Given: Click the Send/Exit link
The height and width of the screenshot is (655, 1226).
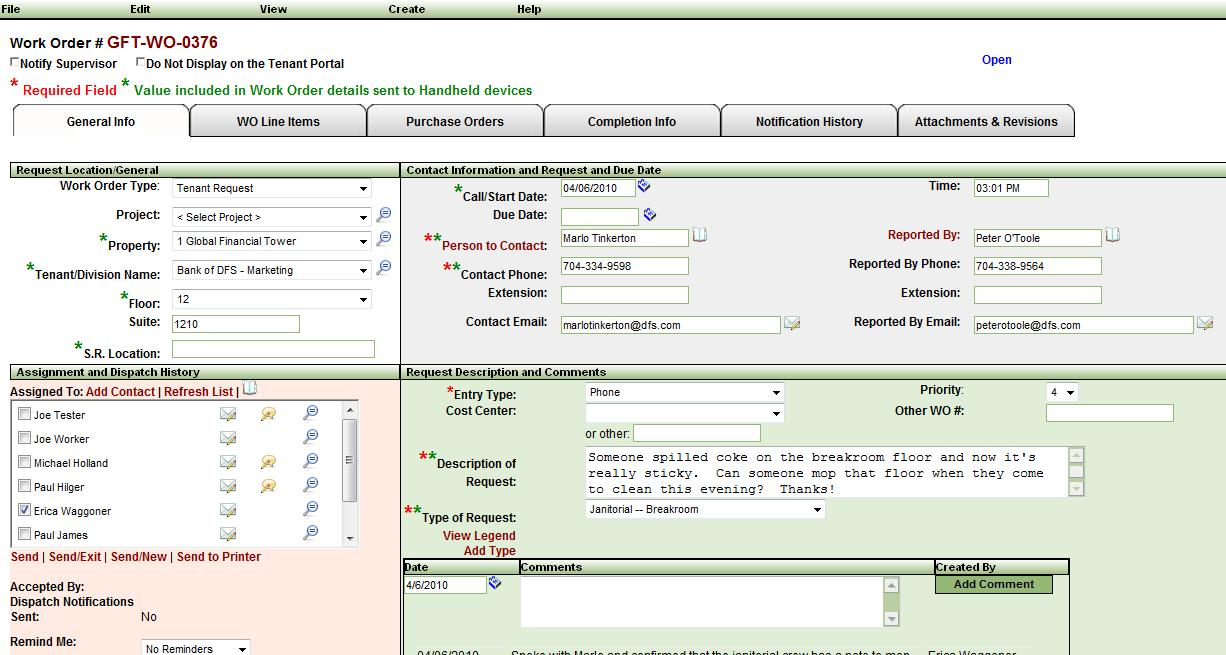Looking at the screenshot, I should tap(75, 557).
